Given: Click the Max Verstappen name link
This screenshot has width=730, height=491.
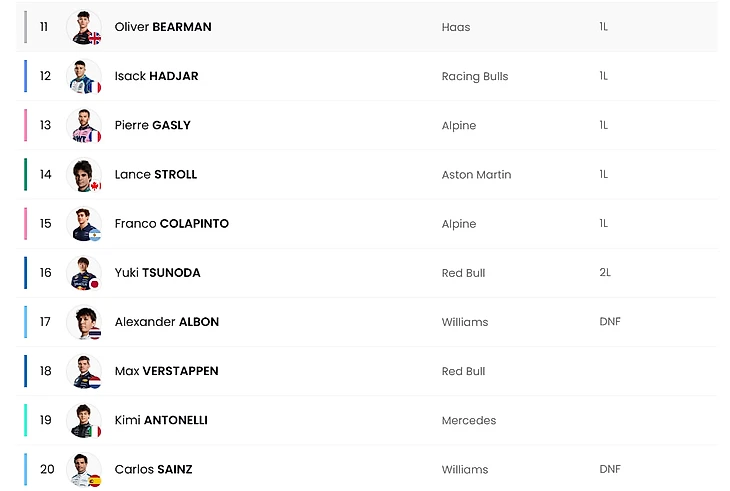Looking at the screenshot, I should click(166, 371).
